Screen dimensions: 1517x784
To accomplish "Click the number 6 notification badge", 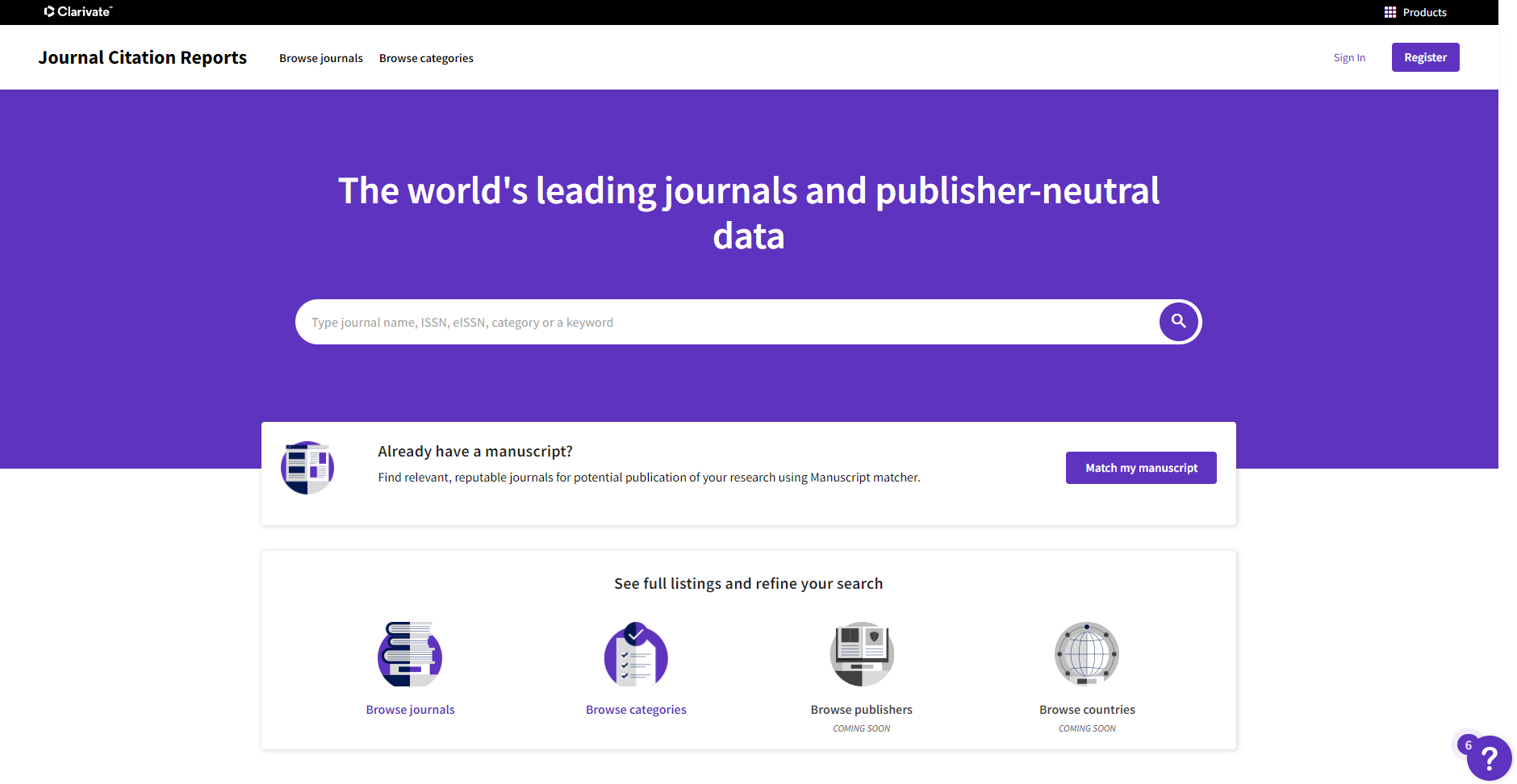I will [x=1469, y=745].
